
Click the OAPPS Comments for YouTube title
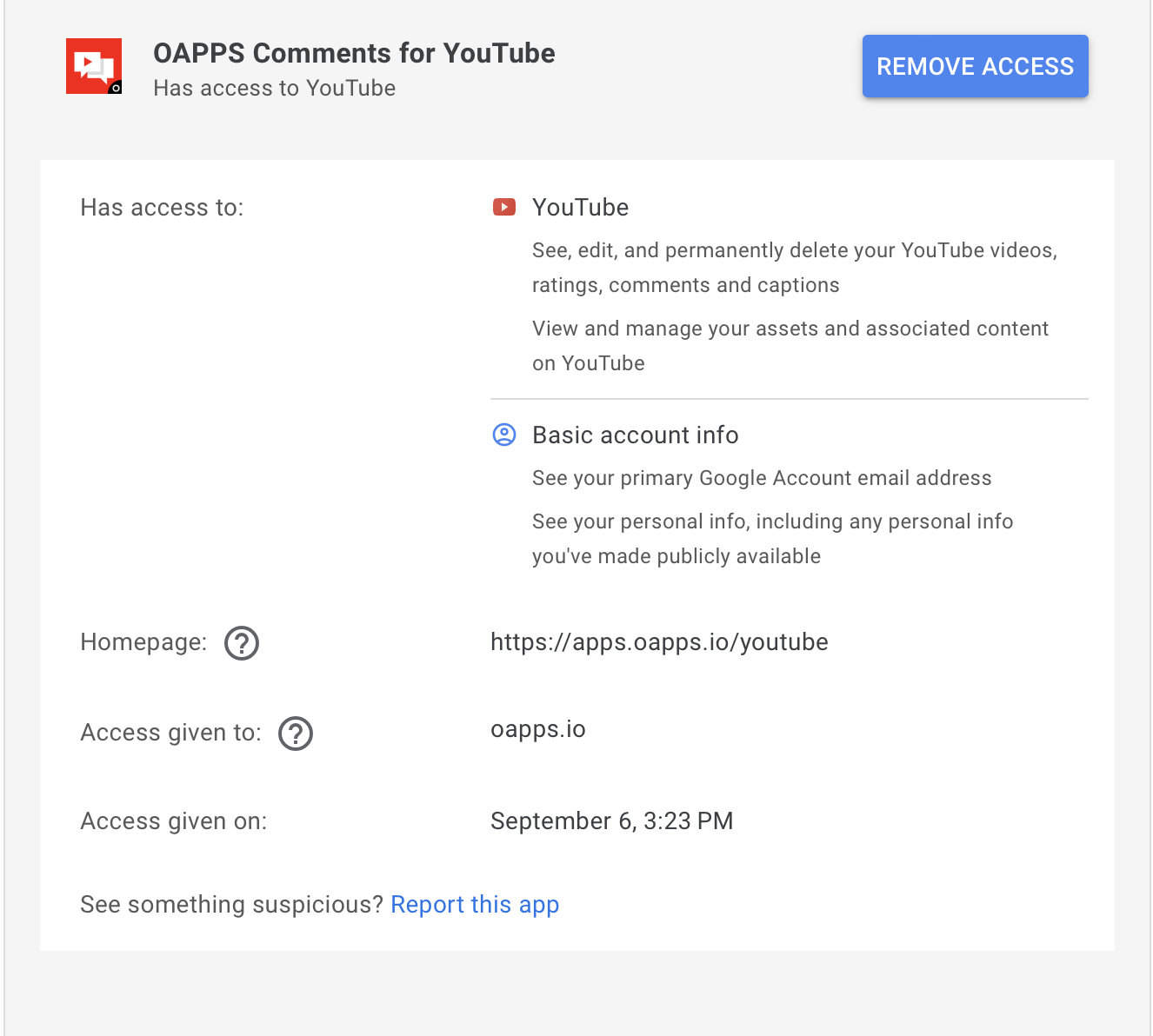point(355,53)
